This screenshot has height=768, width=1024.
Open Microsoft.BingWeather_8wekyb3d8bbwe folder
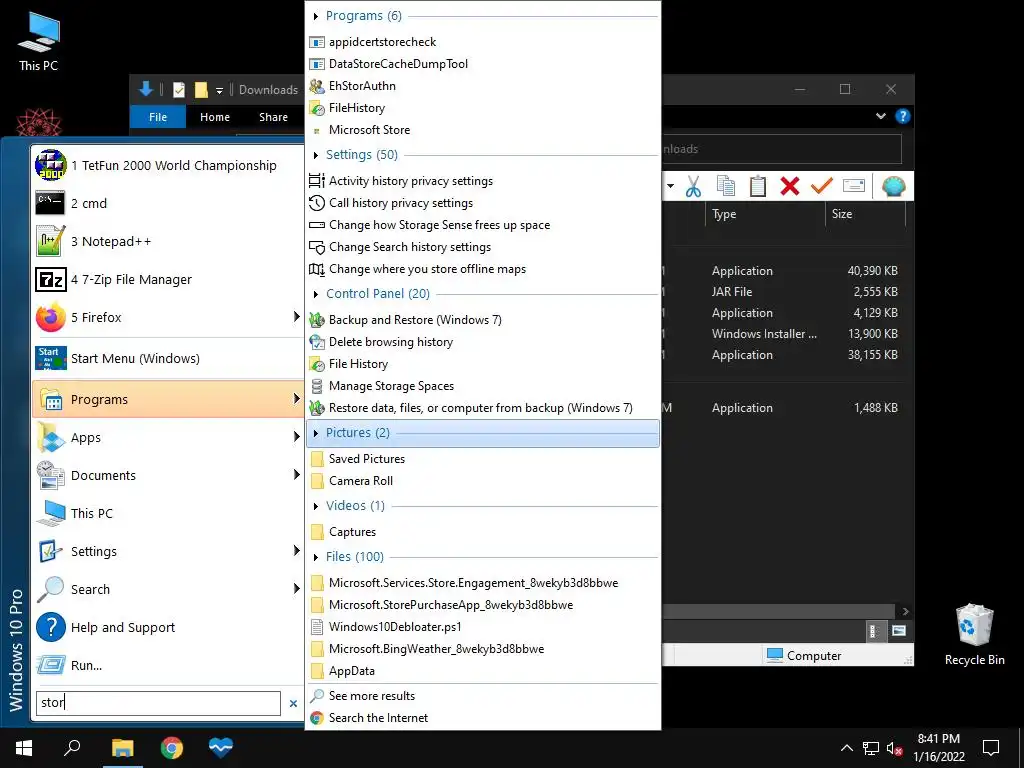483,648
